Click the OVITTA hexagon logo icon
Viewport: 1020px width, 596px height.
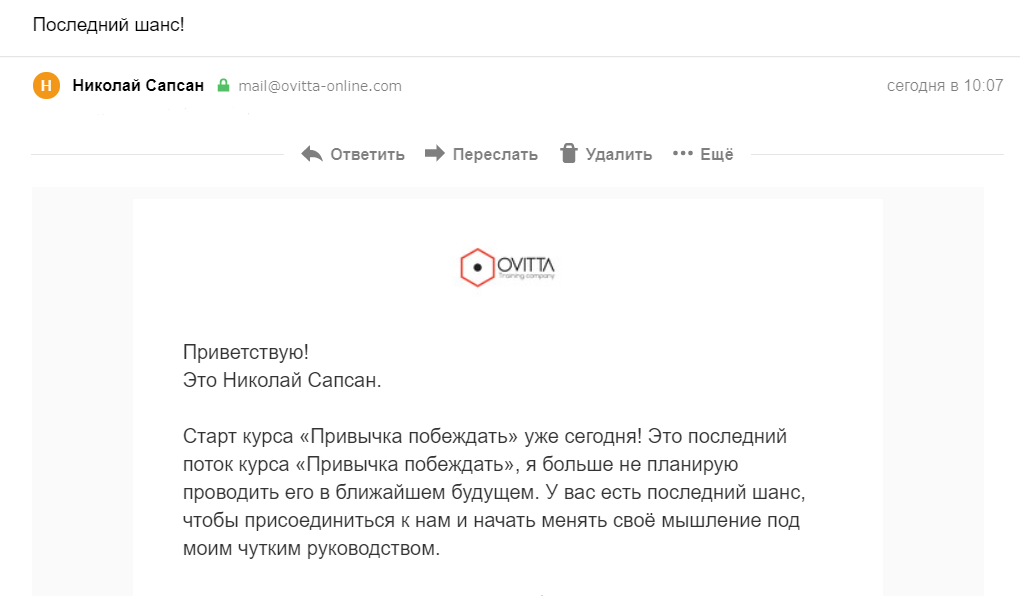click(477, 268)
